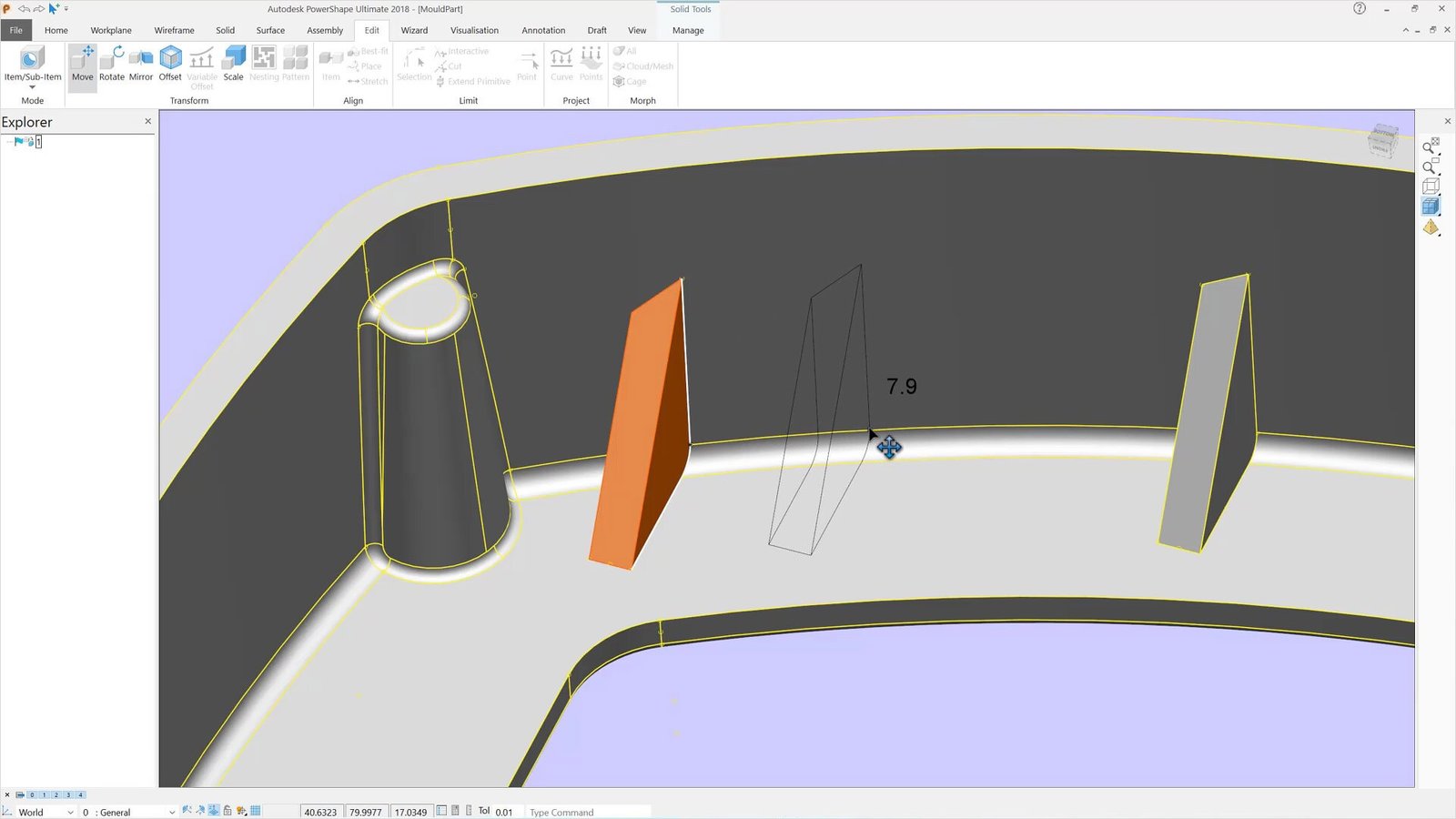Open the Help question mark icon
This screenshot has height=819, width=1456.
[1360, 8]
